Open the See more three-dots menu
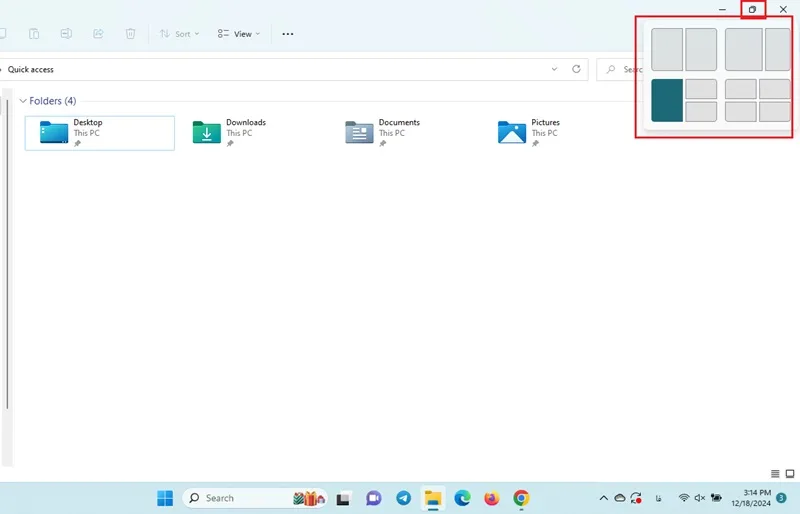 point(288,34)
